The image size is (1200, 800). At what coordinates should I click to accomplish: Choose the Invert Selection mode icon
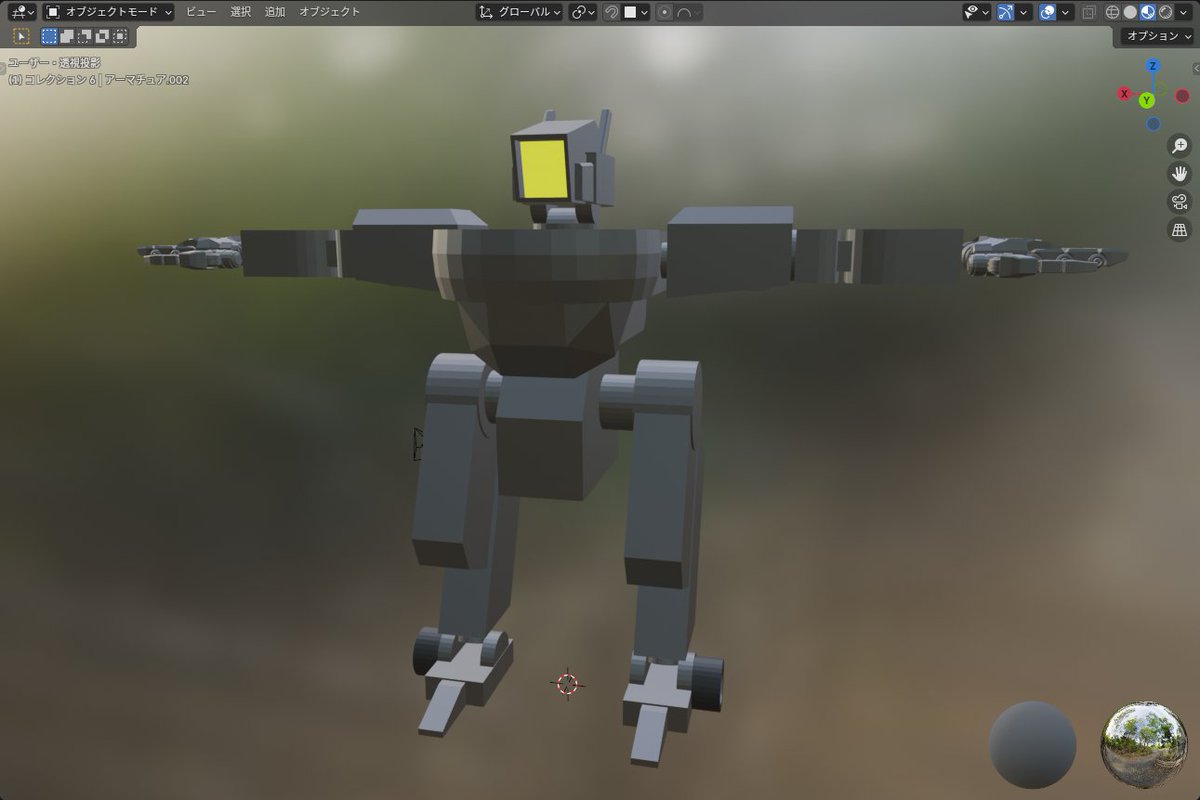(x=102, y=36)
